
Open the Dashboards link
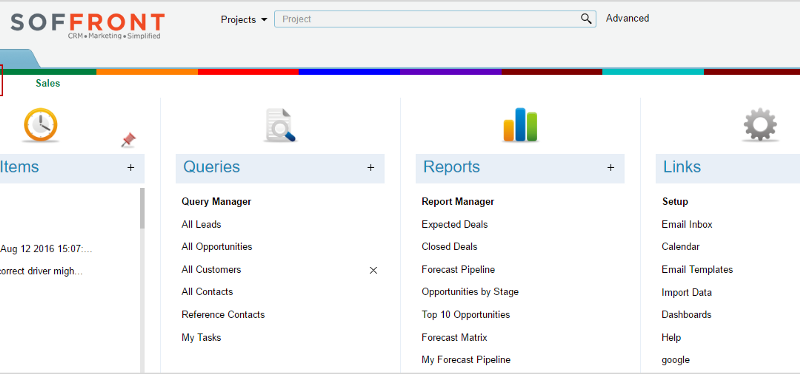click(x=686, y=314)
